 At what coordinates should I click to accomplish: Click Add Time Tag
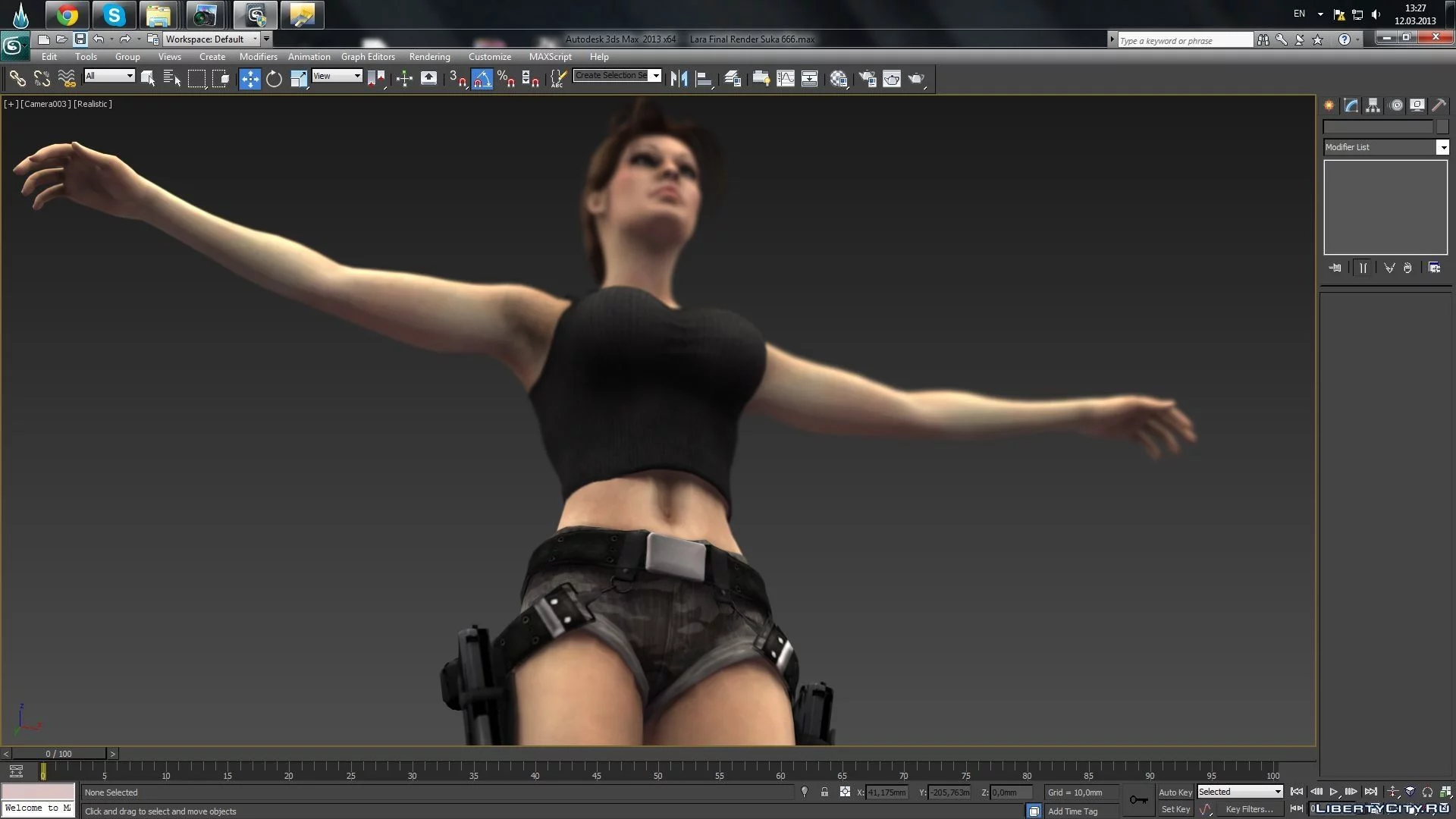click(x=1072, y=811)
